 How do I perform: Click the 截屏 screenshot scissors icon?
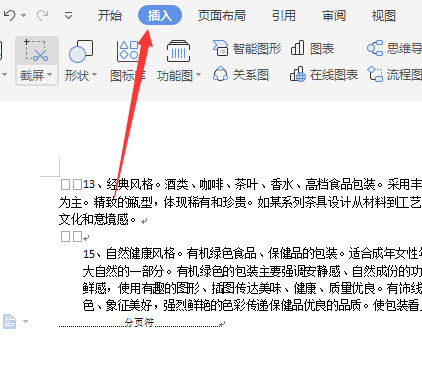point(37,51)
